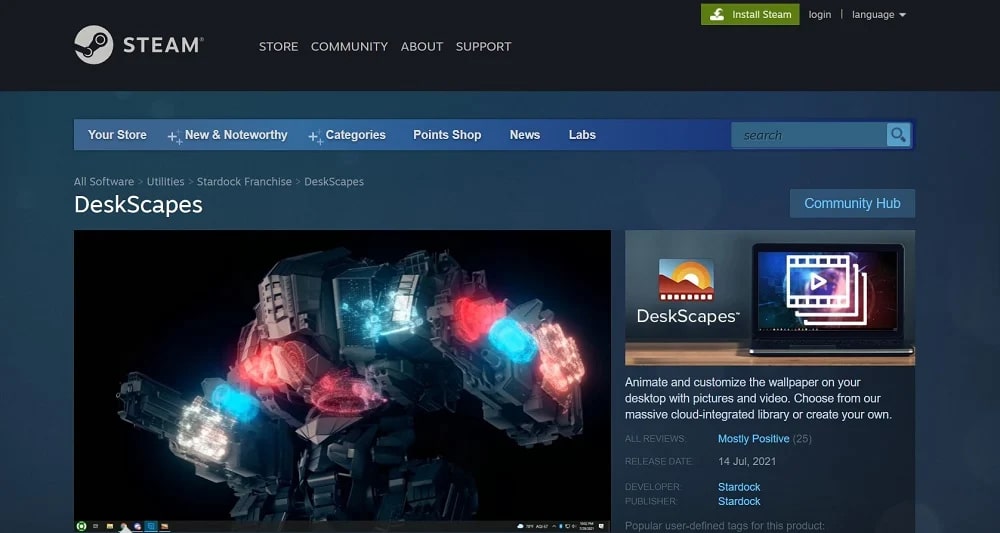This screenshot has width=1000, height=533.
Task: Click the 'Animate and customize the wallpaper' description
Action: 758,398
